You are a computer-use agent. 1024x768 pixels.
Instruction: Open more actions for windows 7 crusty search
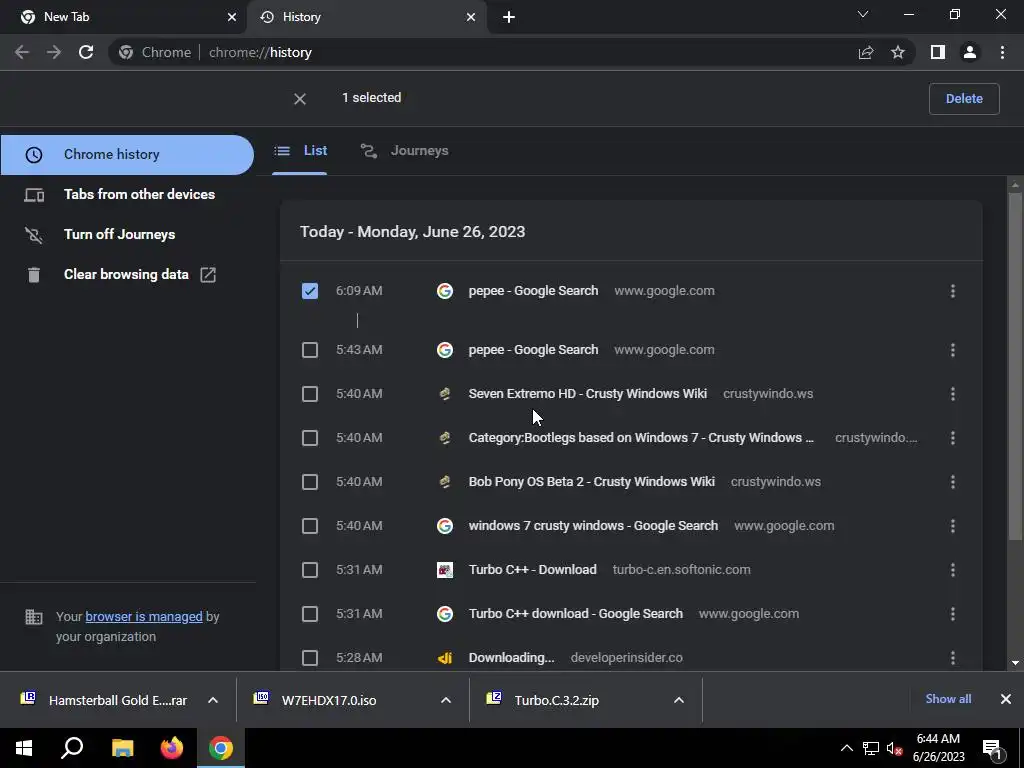953,526
